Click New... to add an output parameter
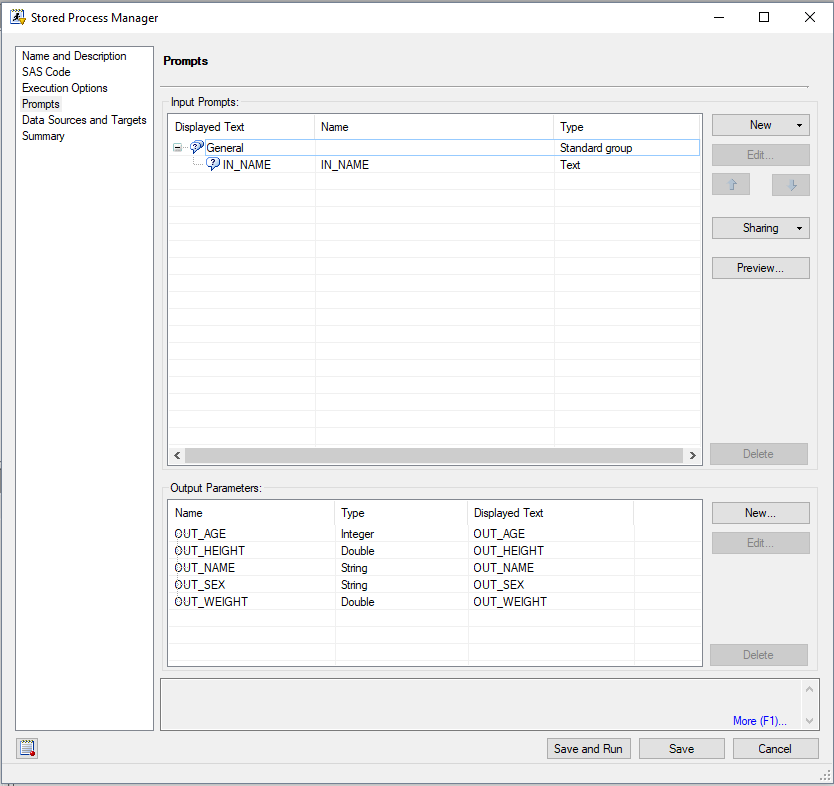The image size is (834, 786). pyautogui.click(x=760, y=512)
